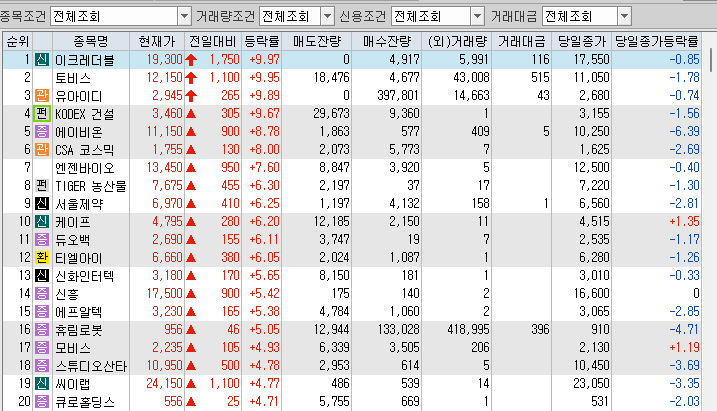The image size is (717, 411).
Task: Select stock name 신흥
Action: [x=67, y=294]
